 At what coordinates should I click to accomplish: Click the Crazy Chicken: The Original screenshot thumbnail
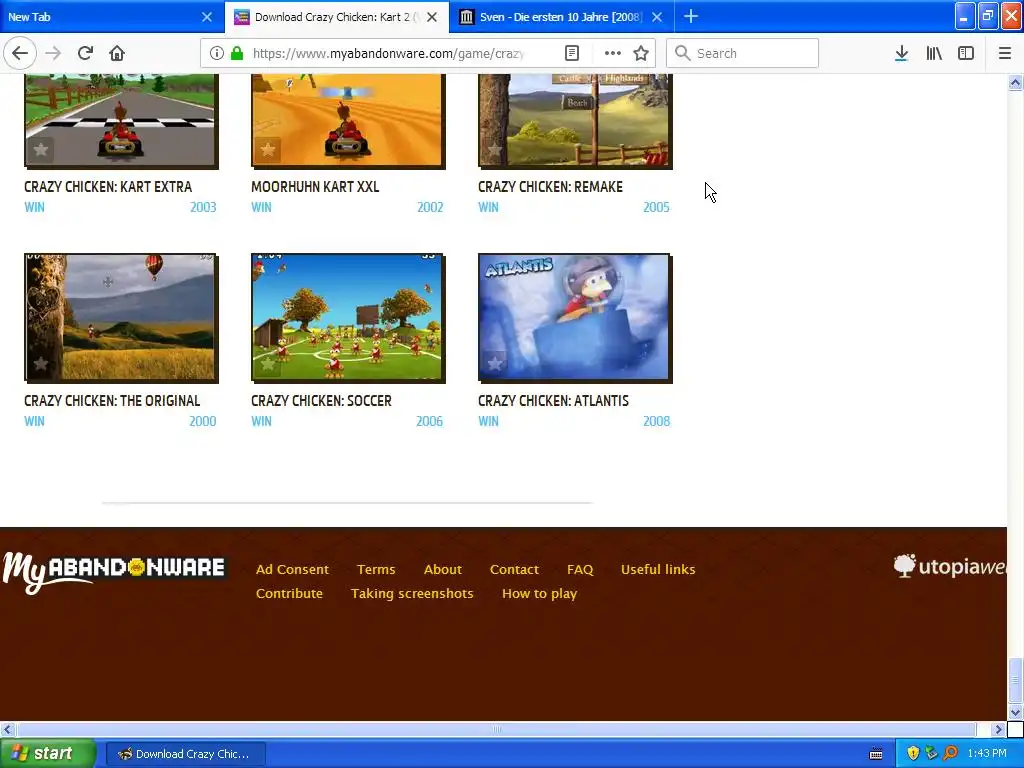pos(121,318)
